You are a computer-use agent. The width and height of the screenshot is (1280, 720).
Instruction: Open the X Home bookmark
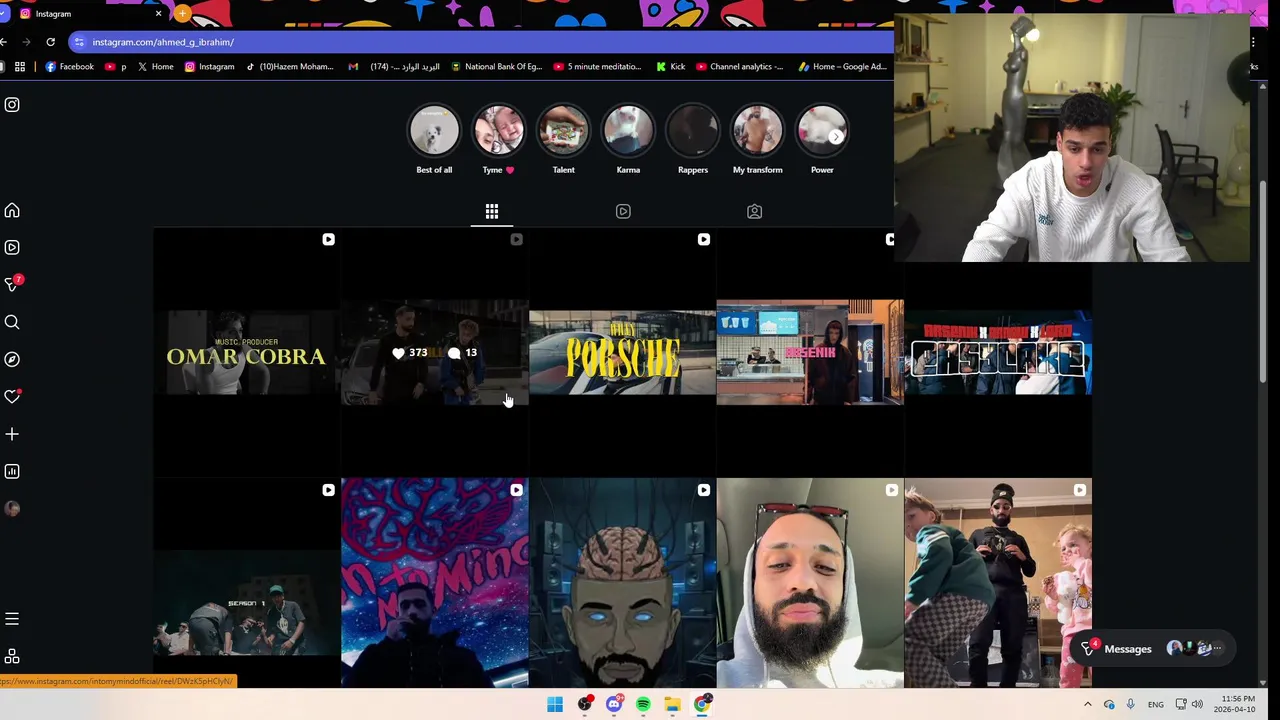click(156, 67)
